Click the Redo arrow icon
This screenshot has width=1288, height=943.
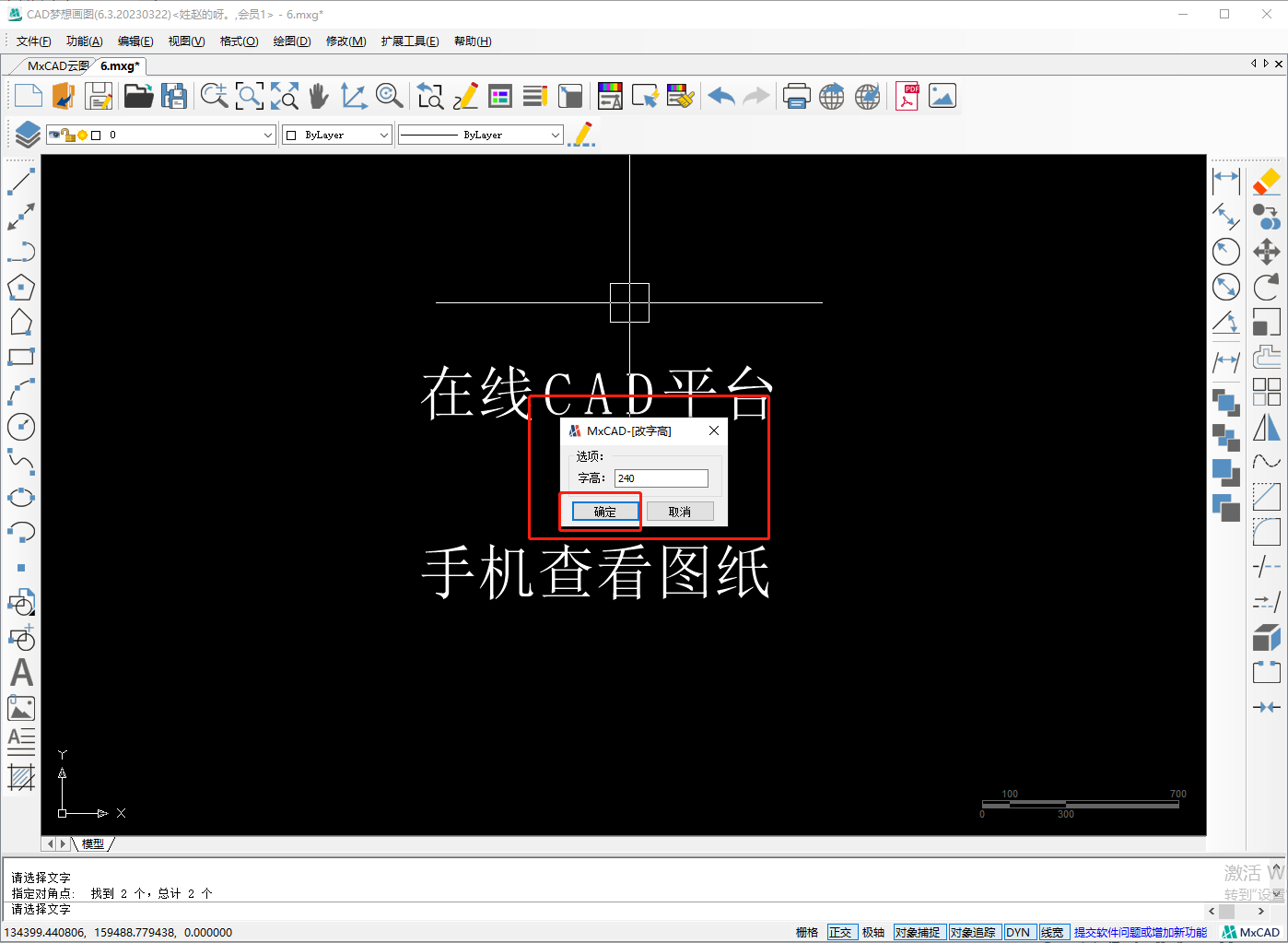click(756, 96)
